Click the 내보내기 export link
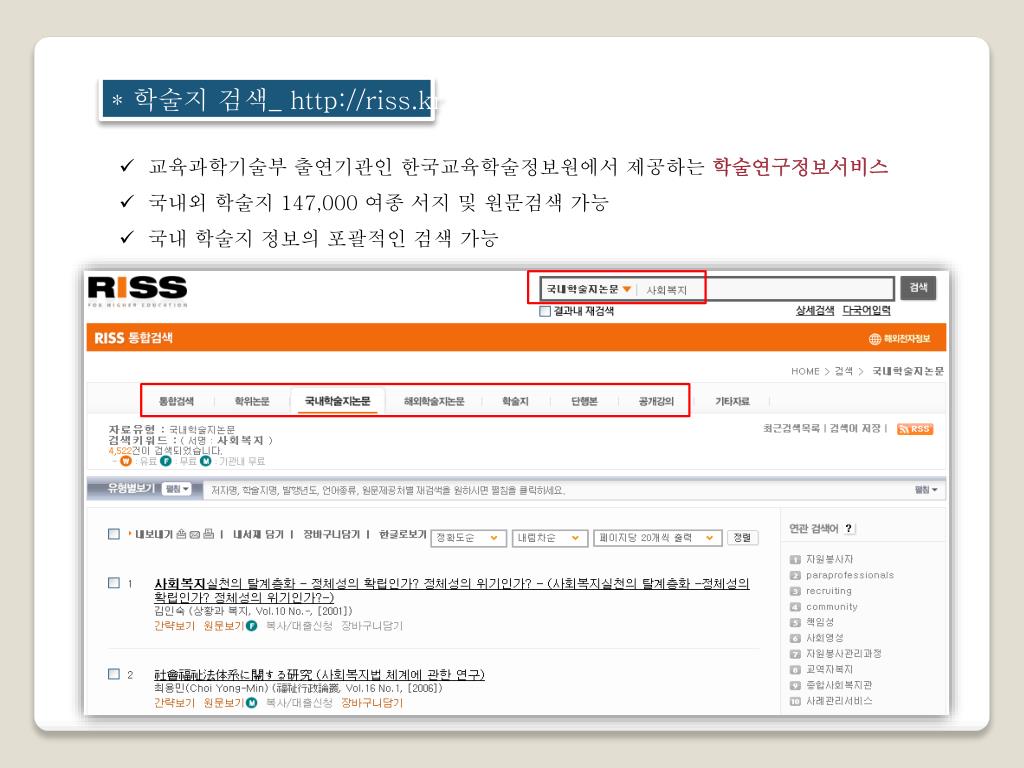This screenshot has width=1024, height=768. [153, 534]
